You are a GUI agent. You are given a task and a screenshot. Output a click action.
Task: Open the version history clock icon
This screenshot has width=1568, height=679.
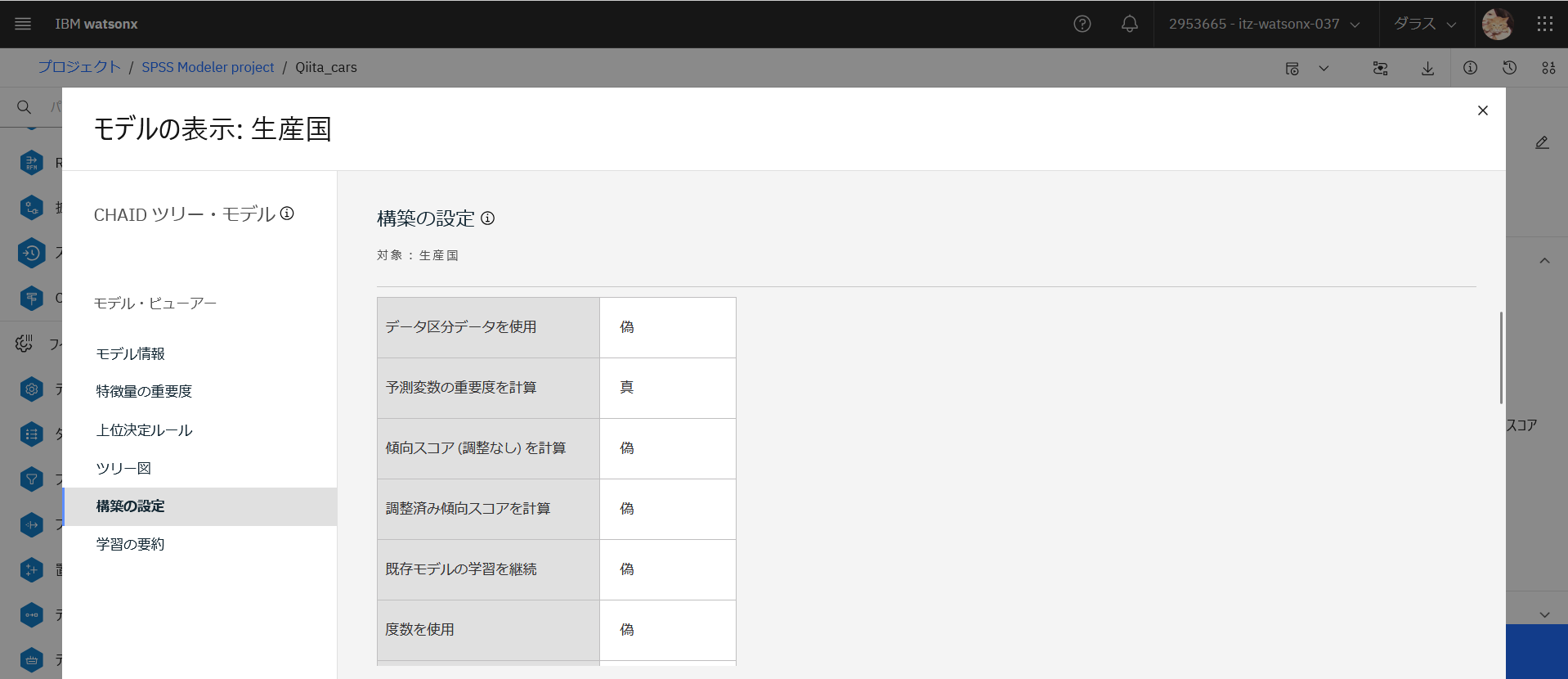[1509, 68]
